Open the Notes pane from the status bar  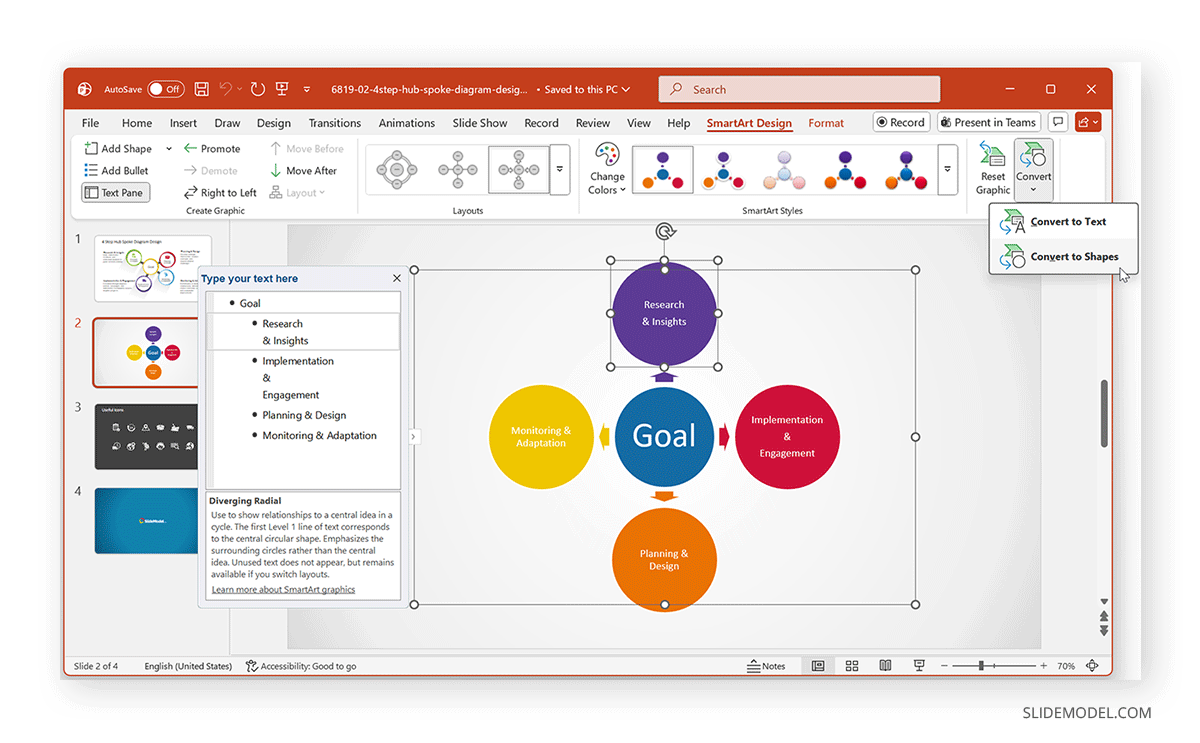click(766, 665)
